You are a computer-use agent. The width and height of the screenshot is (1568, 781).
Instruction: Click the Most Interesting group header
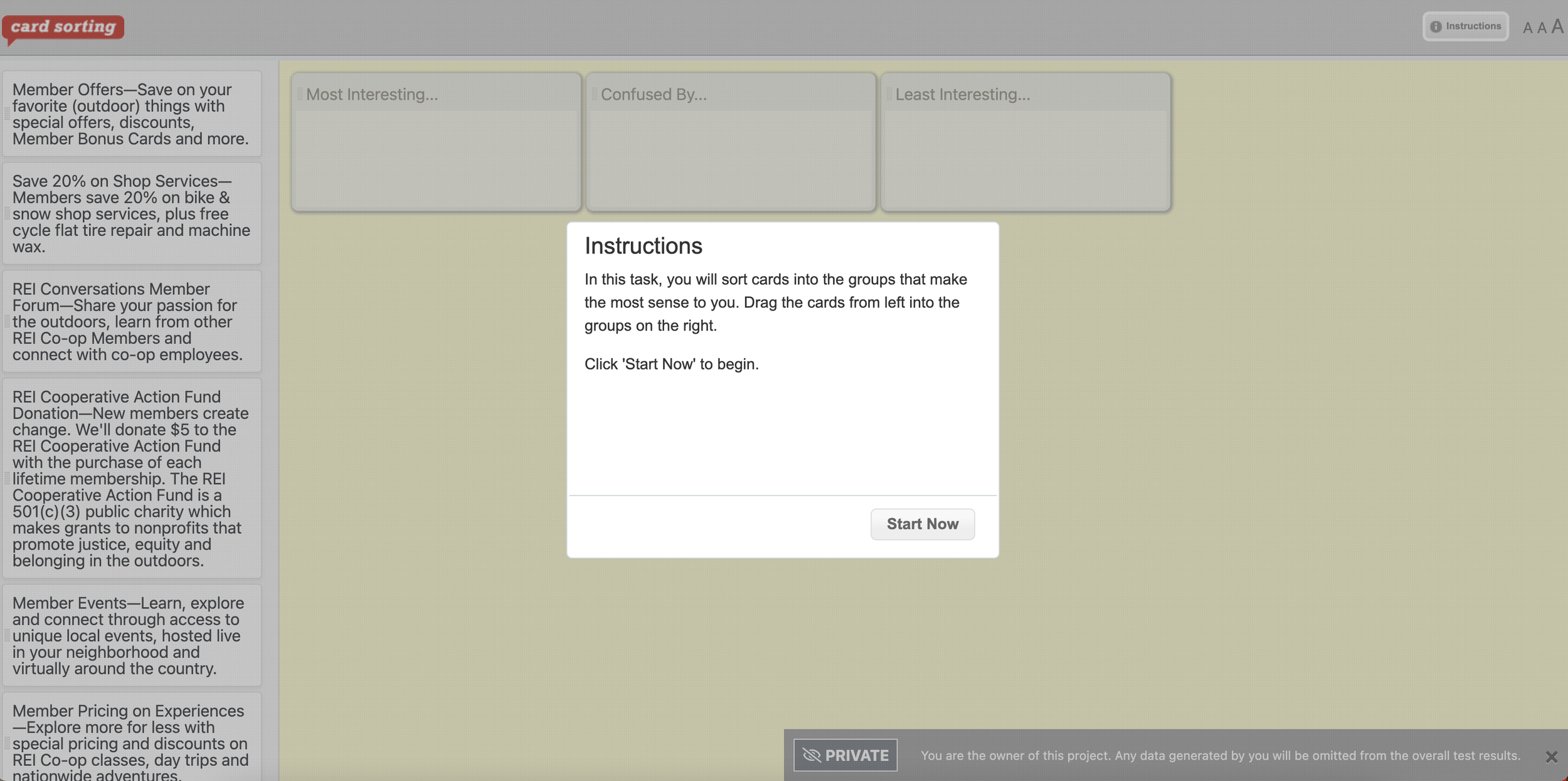click(372, 94)
